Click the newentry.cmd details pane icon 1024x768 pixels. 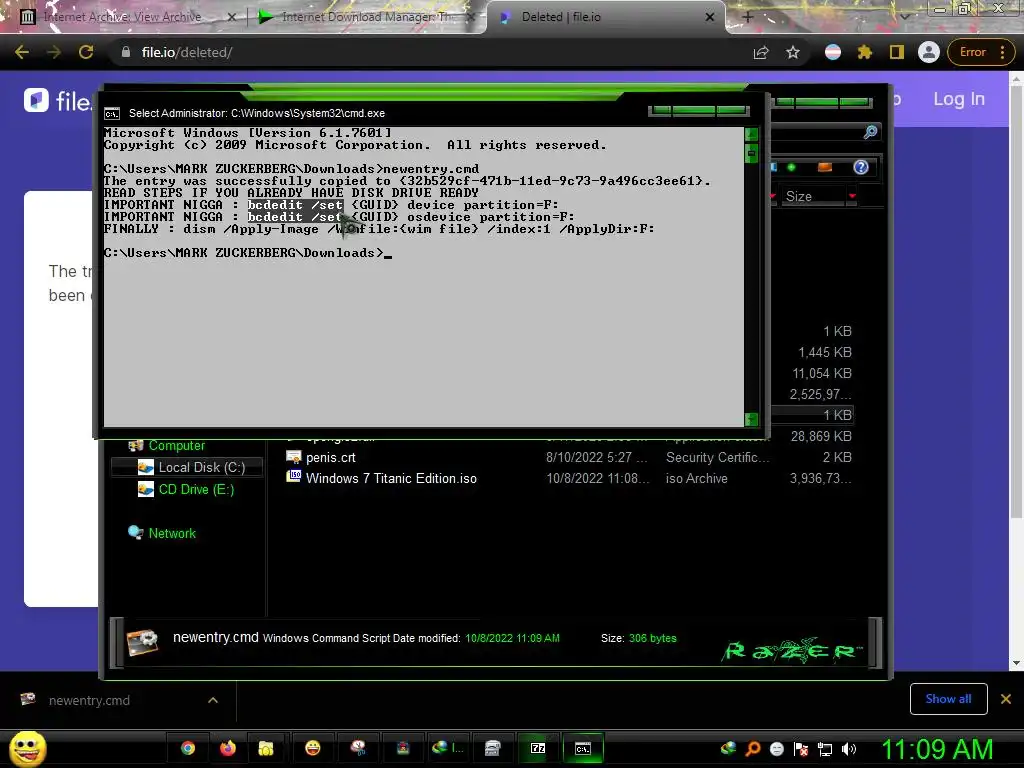click(142, 642)
